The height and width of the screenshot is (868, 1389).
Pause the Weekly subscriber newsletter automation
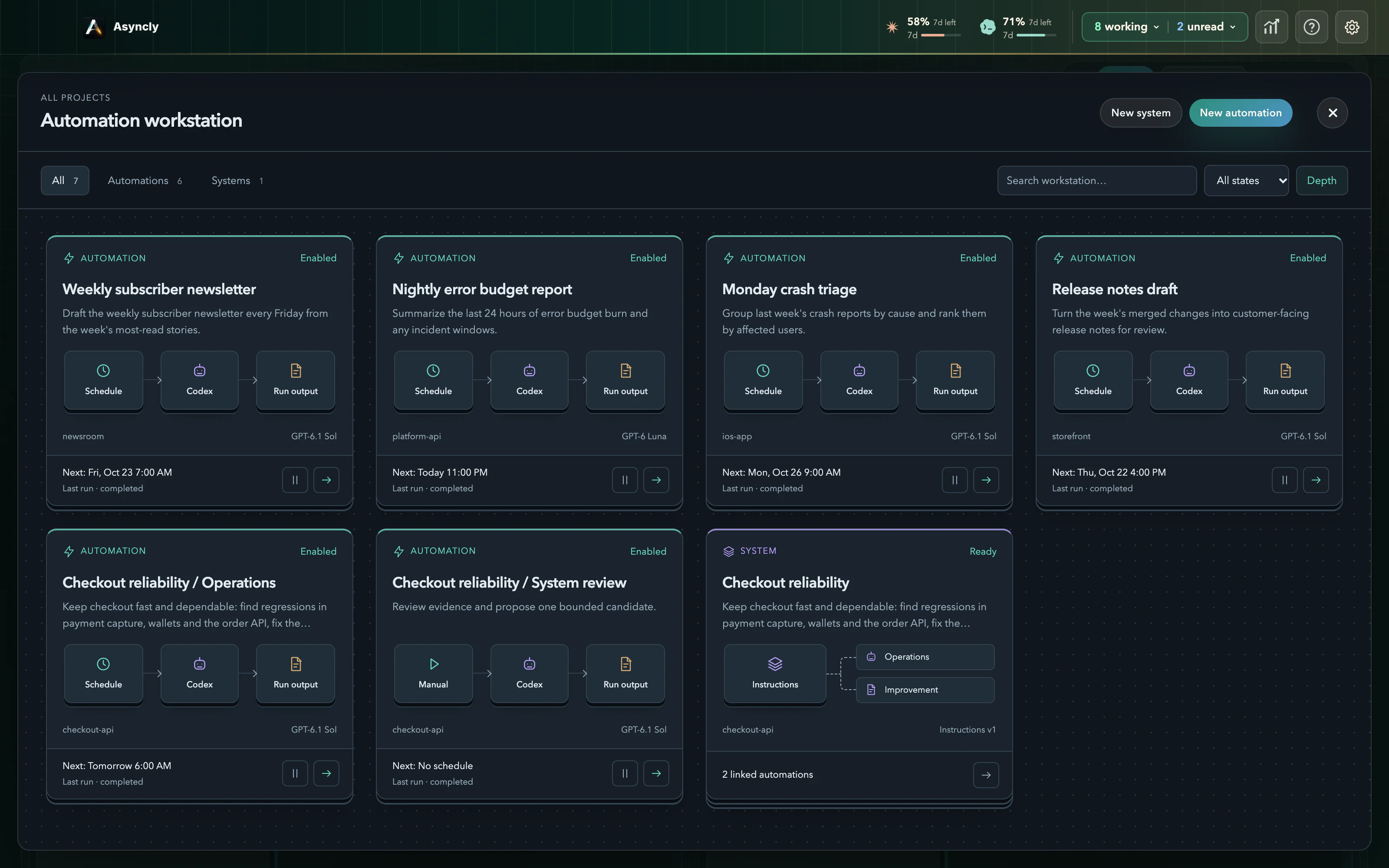[x=295, y=480]
